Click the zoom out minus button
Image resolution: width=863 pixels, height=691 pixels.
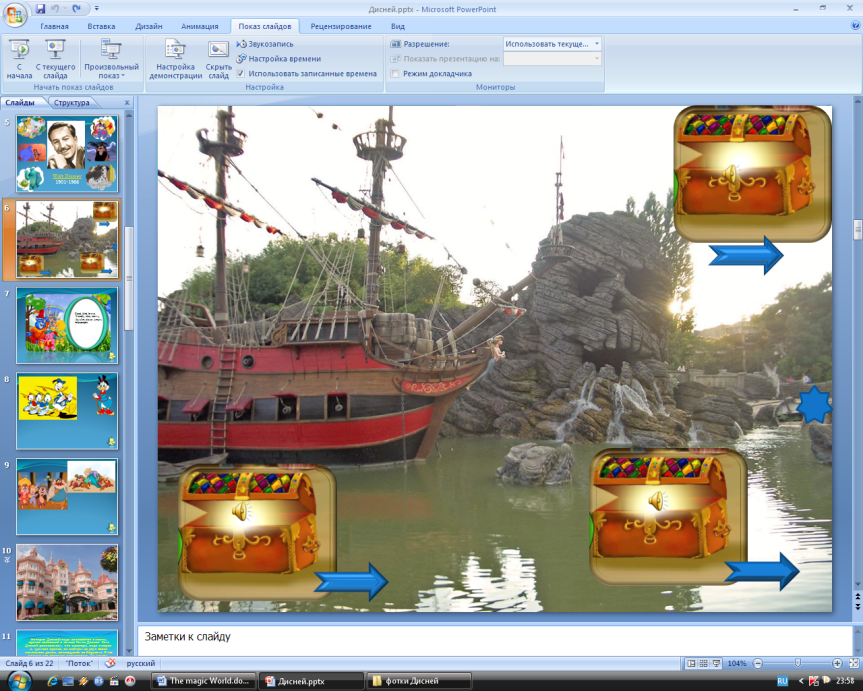758,663
